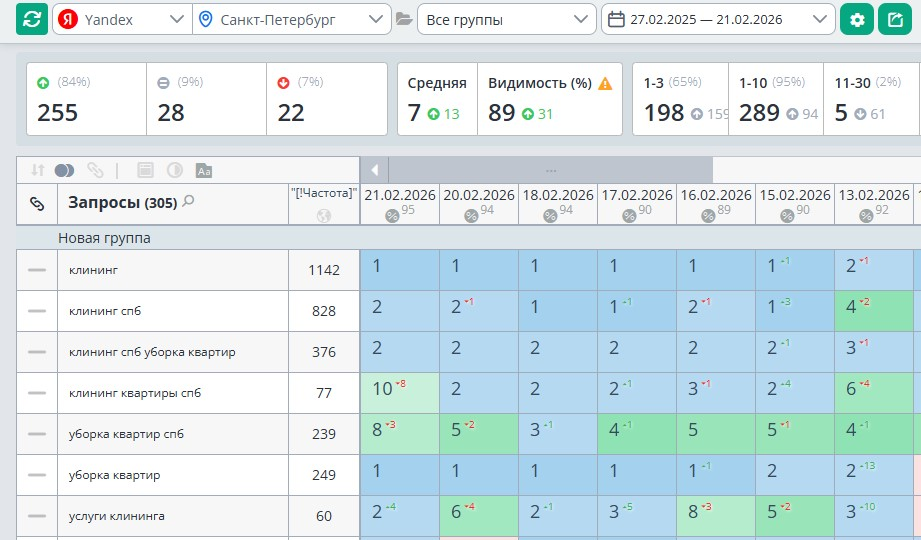Click the orange warning icon near Видимость

(x=605, y=83)
